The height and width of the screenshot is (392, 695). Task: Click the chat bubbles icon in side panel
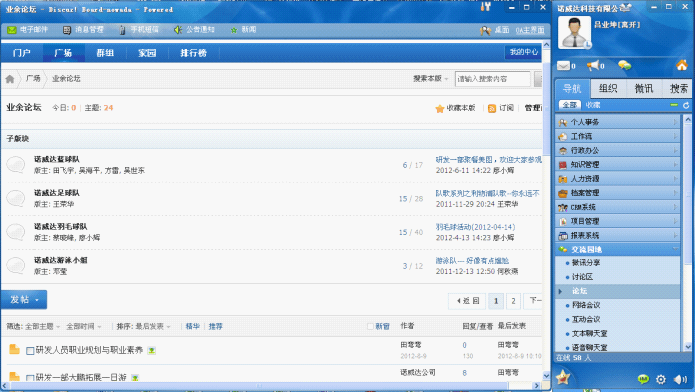pos(625,66)
